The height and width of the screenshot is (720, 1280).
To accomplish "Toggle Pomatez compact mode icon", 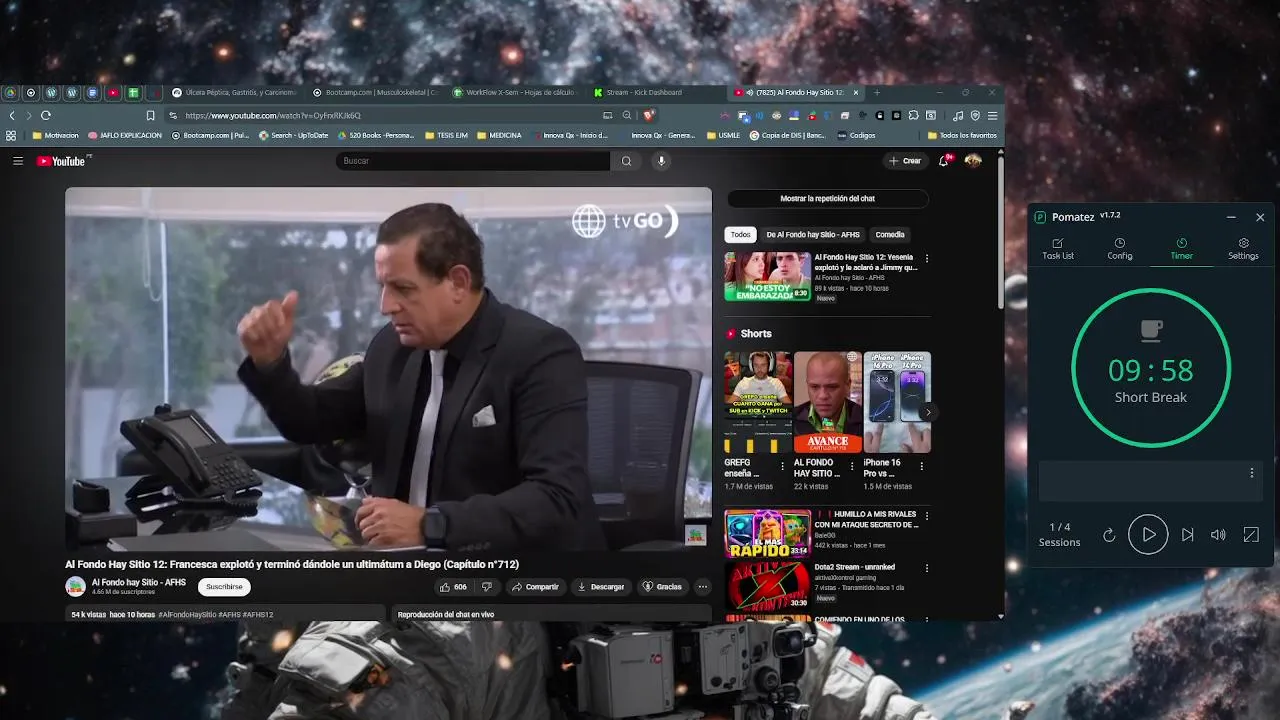I will pos(1251,535).
